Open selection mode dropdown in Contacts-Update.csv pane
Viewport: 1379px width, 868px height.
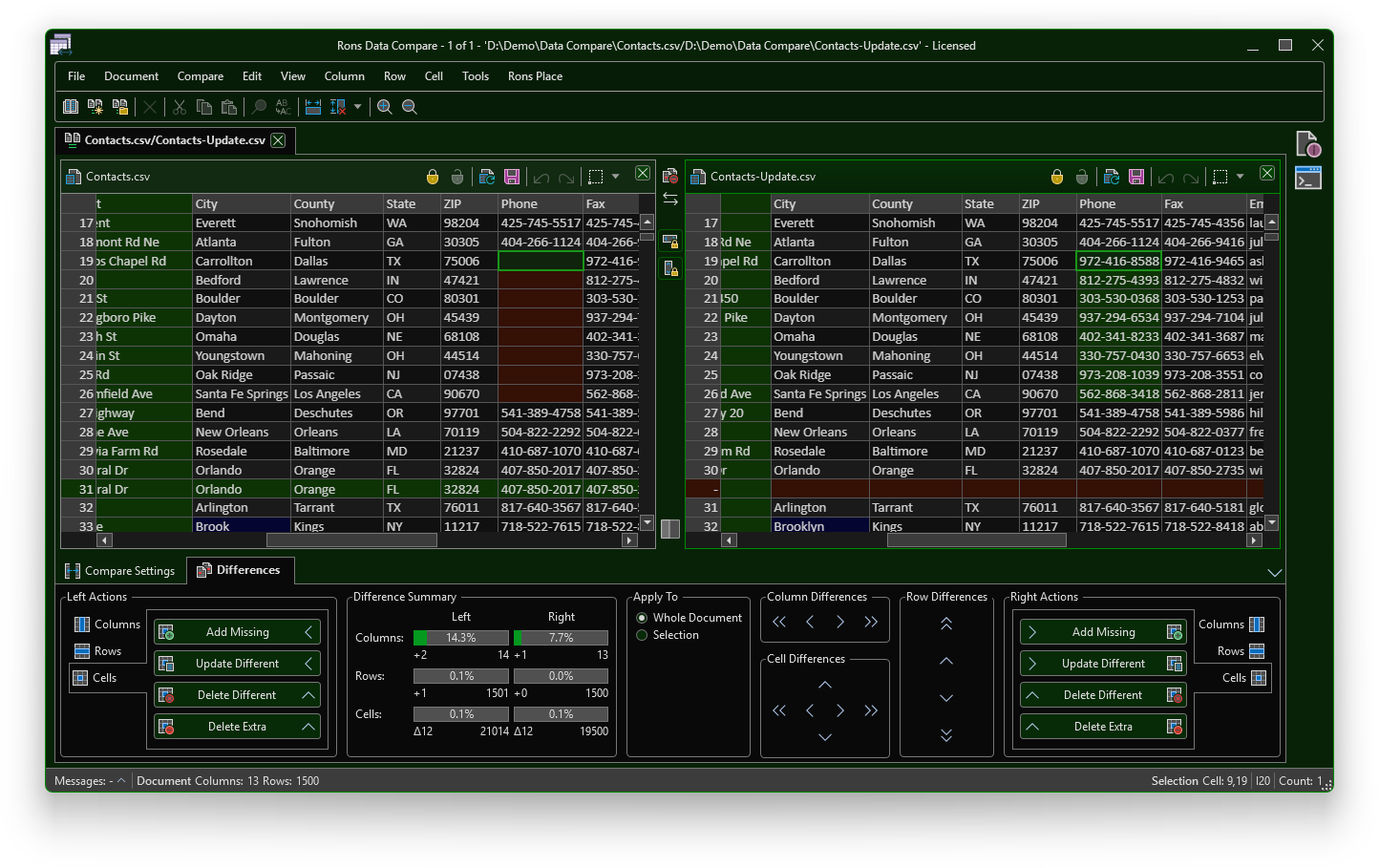[x=1241, y=177]
